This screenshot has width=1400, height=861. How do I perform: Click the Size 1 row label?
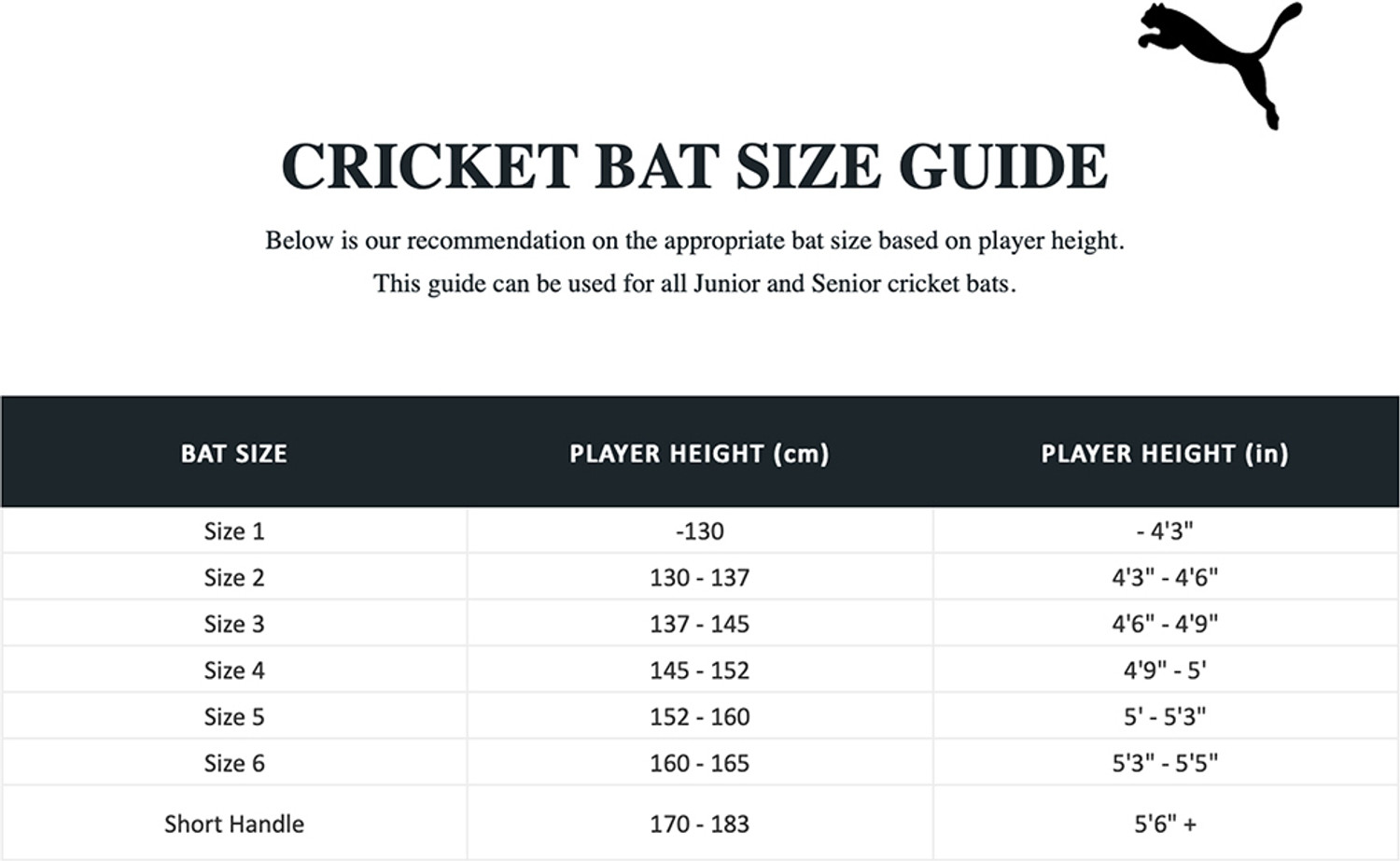234,531
